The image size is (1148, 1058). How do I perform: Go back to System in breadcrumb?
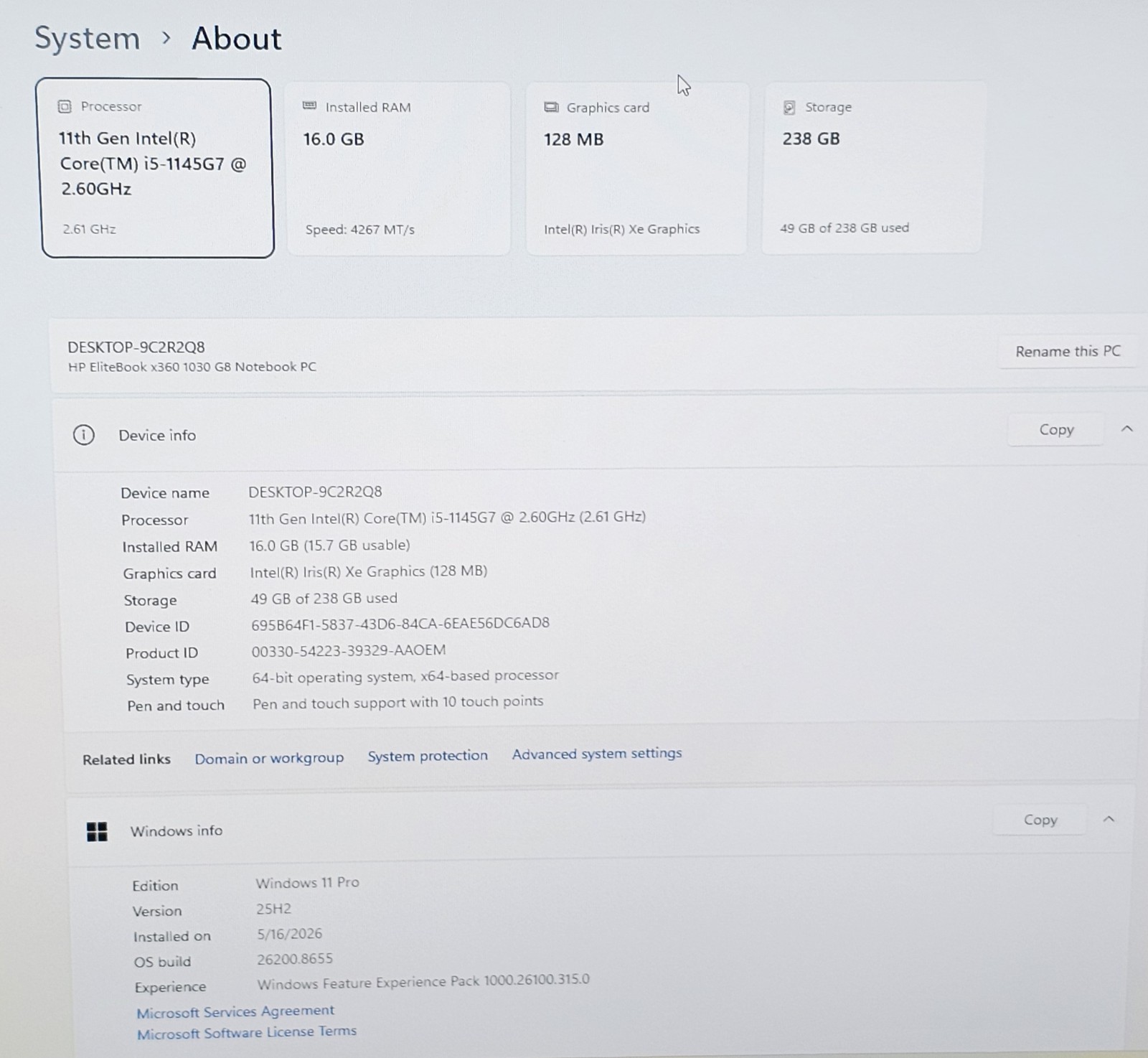pos(88,38)
